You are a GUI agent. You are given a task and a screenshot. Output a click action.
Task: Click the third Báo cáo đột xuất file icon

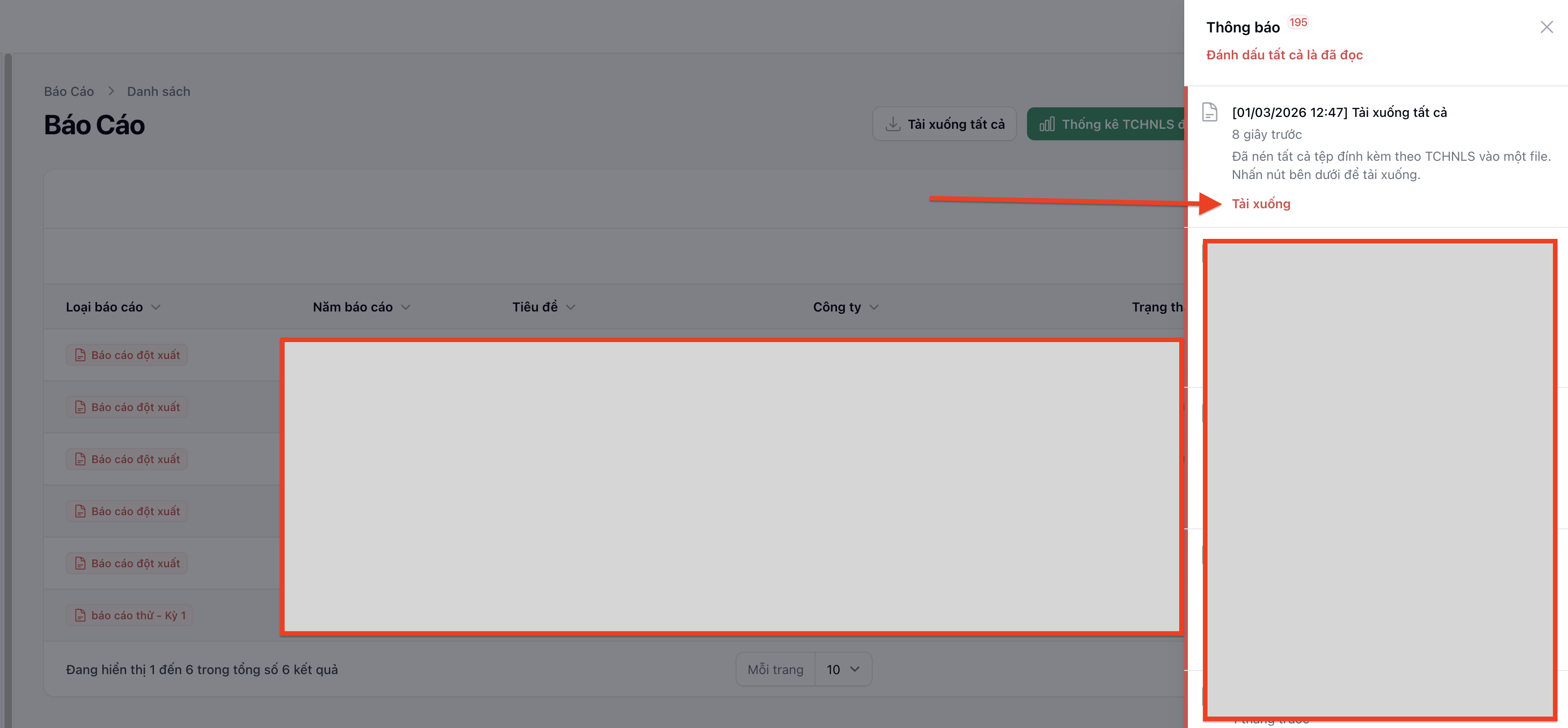(80, 459)
